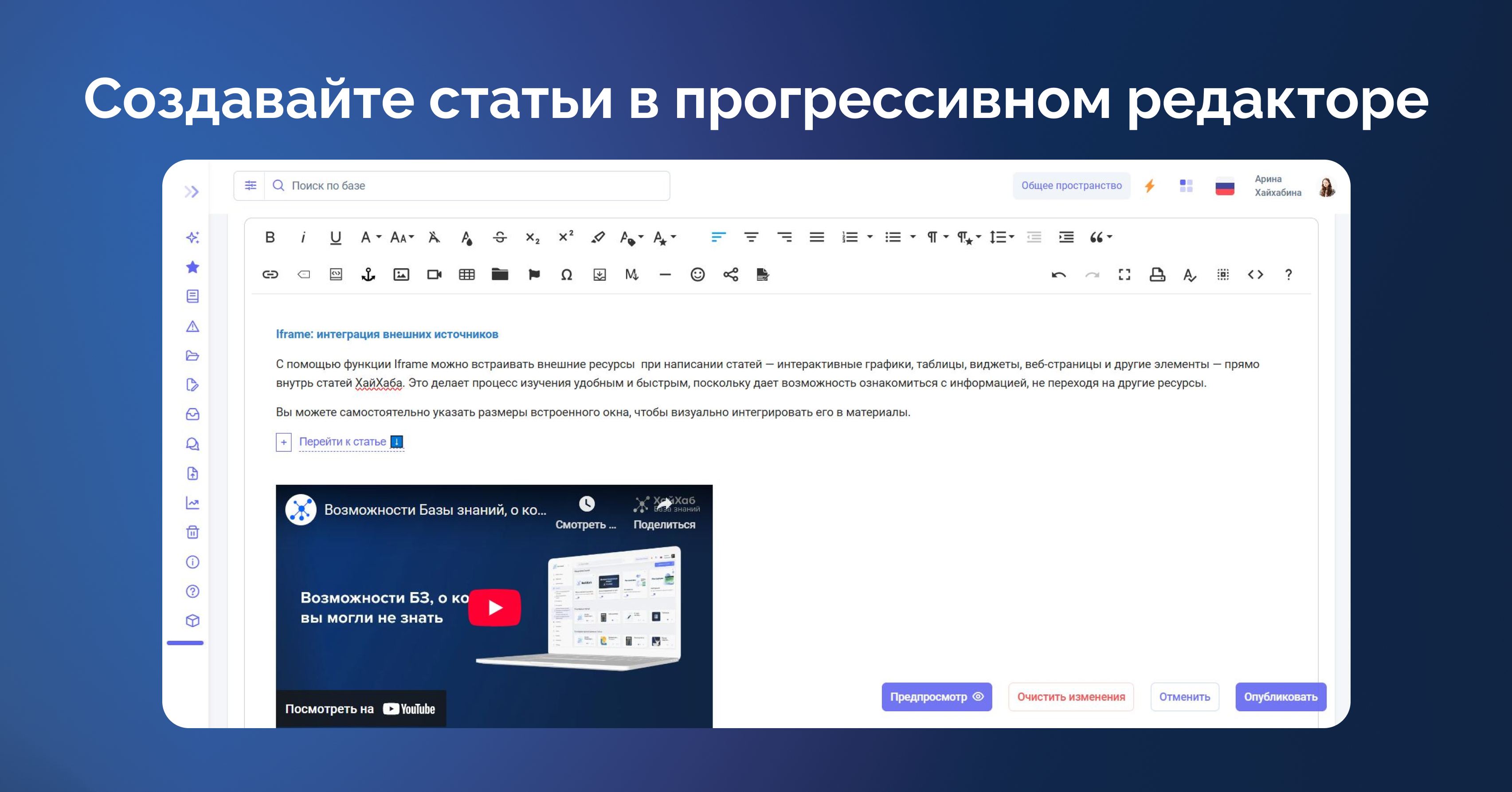Screen dimensions: 1512x792
Task: Open the favorites star in the sidebar
Action: tap(192, 267)
